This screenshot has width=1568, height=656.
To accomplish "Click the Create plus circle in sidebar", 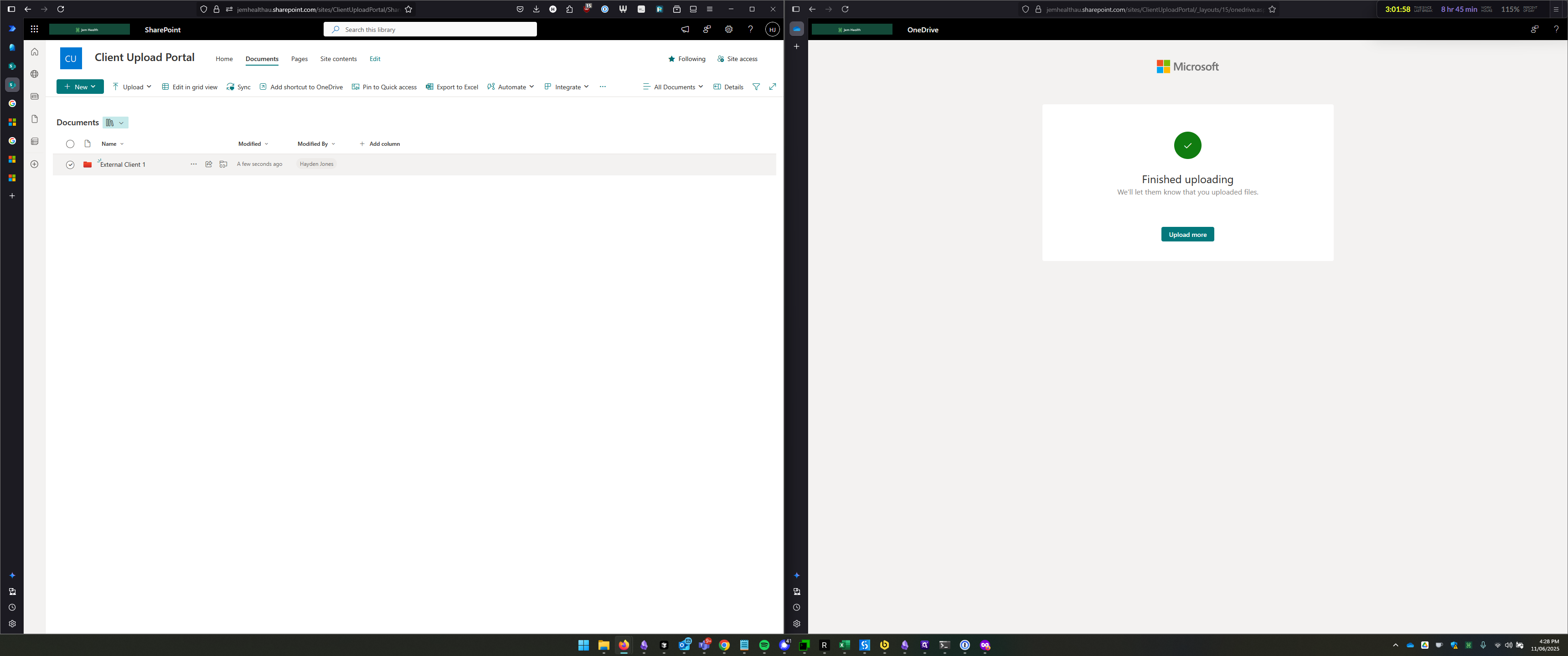I will click(35, 164).
